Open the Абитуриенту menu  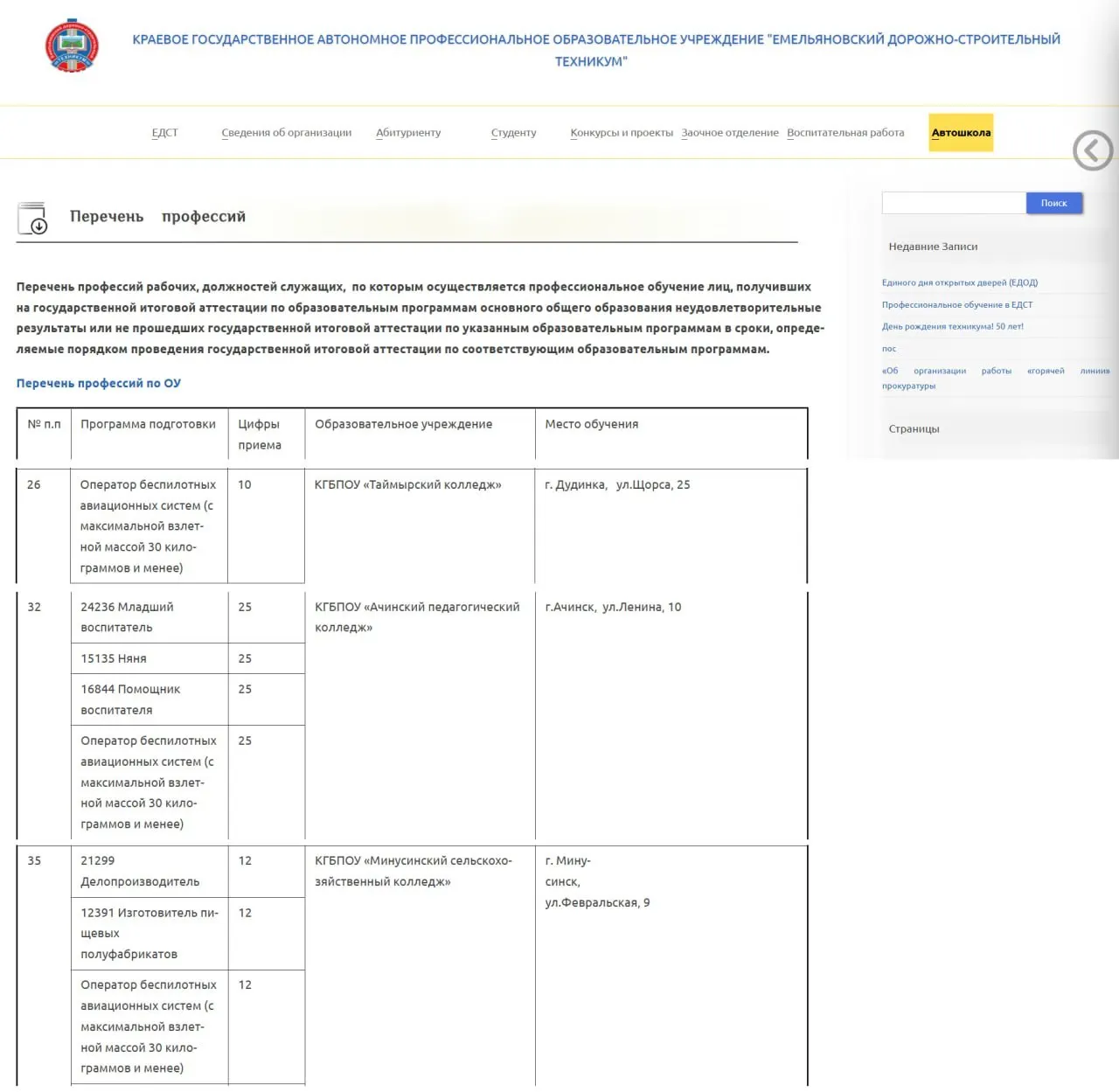click(408, 133)
